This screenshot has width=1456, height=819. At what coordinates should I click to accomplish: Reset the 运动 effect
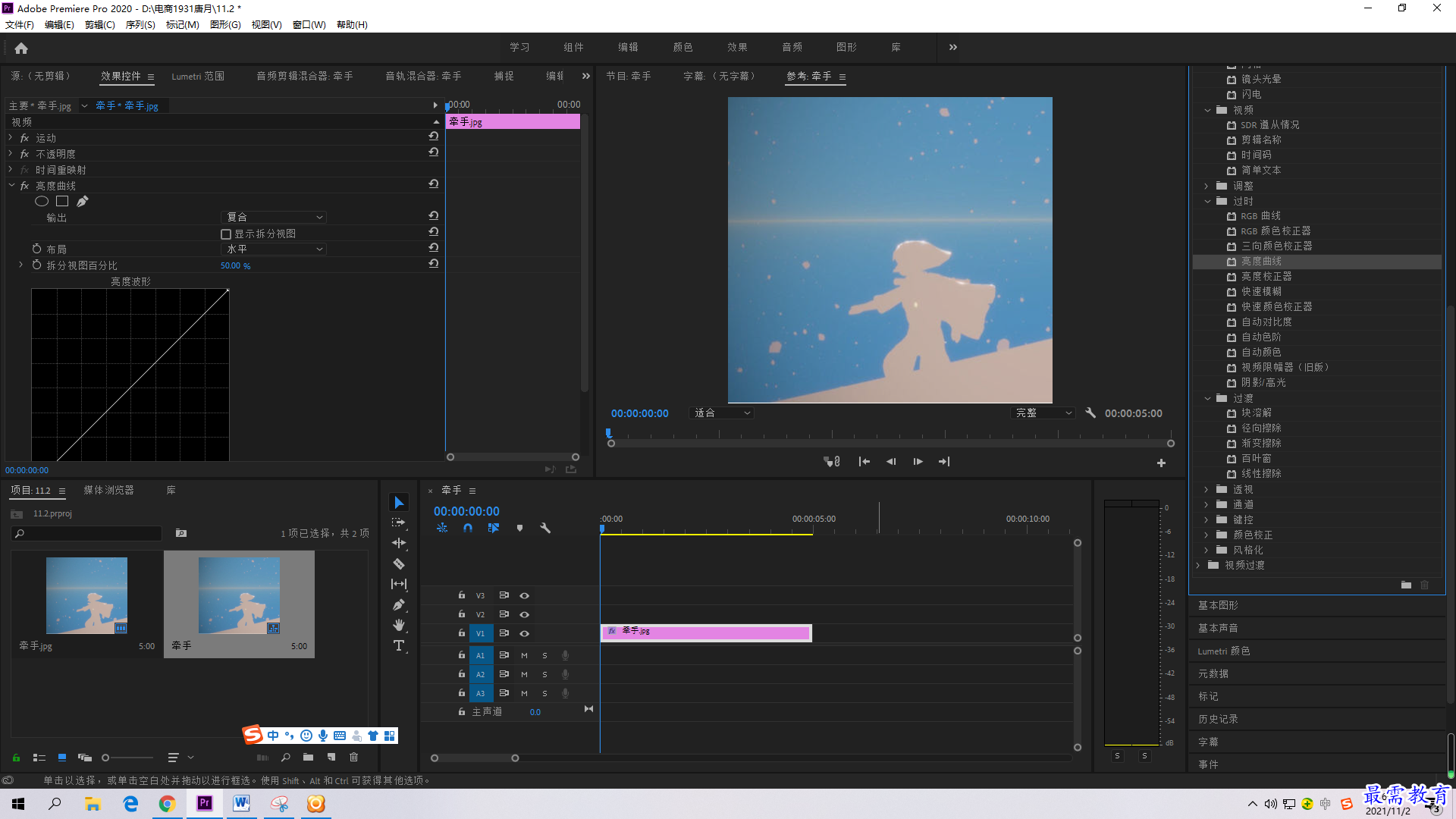click(434, 136)
